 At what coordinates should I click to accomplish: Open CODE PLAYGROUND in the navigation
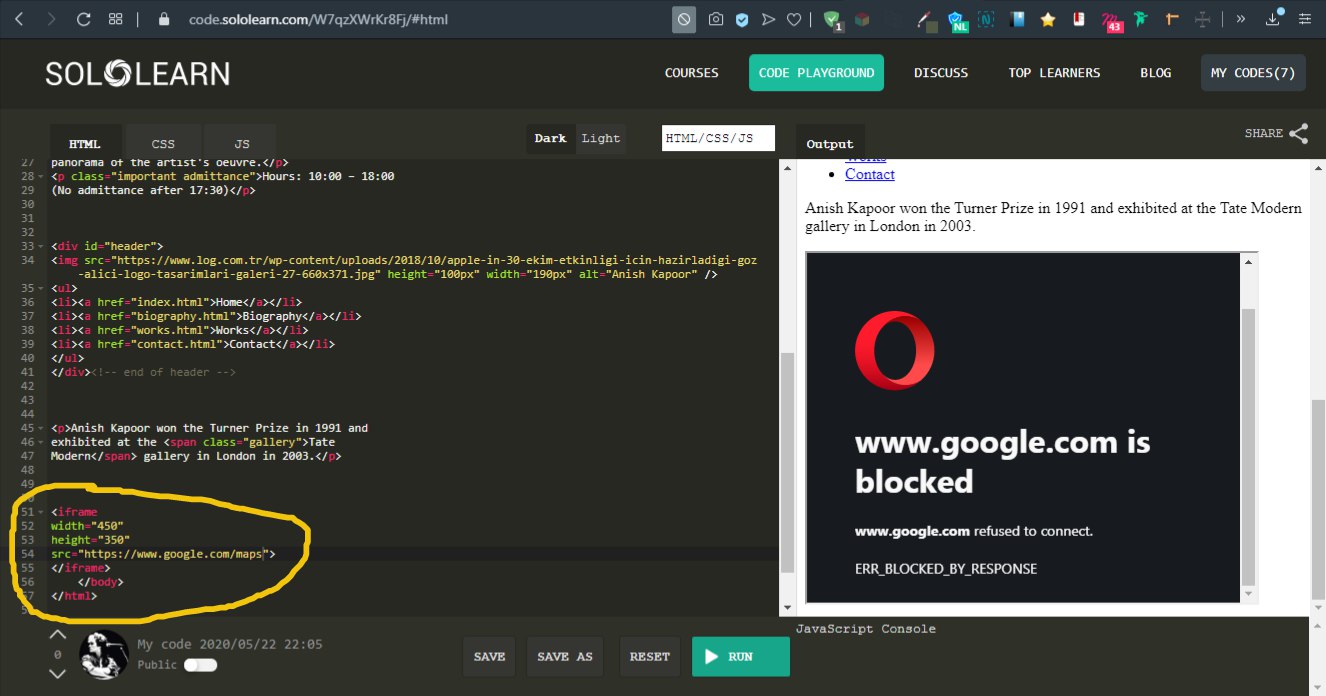point(816,73)
